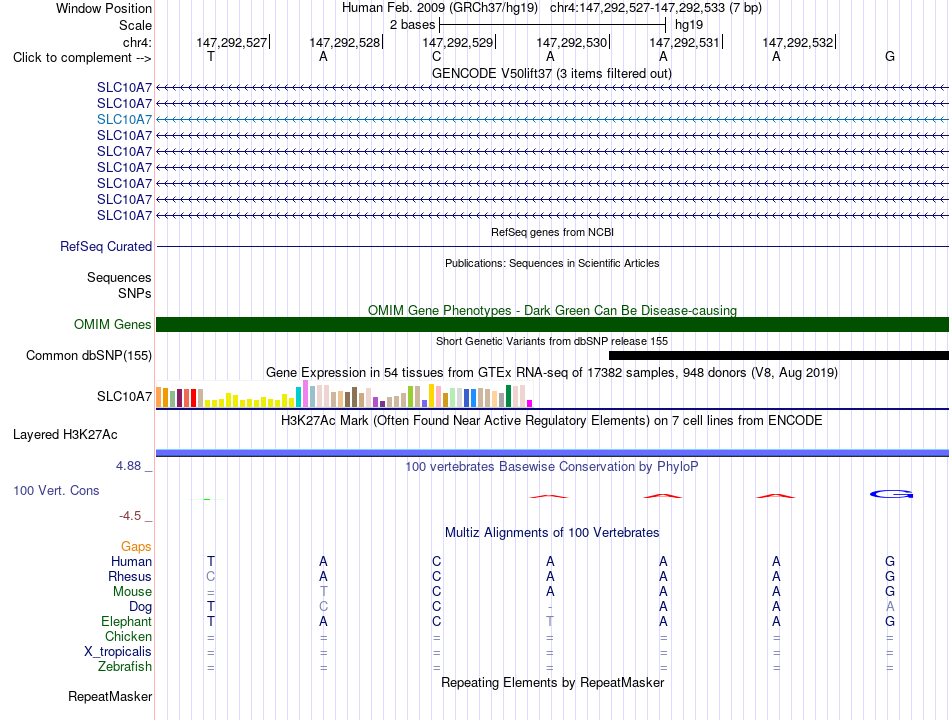Image resolution: width=950 pixels, height=720 pixels.
Task: Click the blue H3K27Ac signal bar
Action: tap(552, 453)
